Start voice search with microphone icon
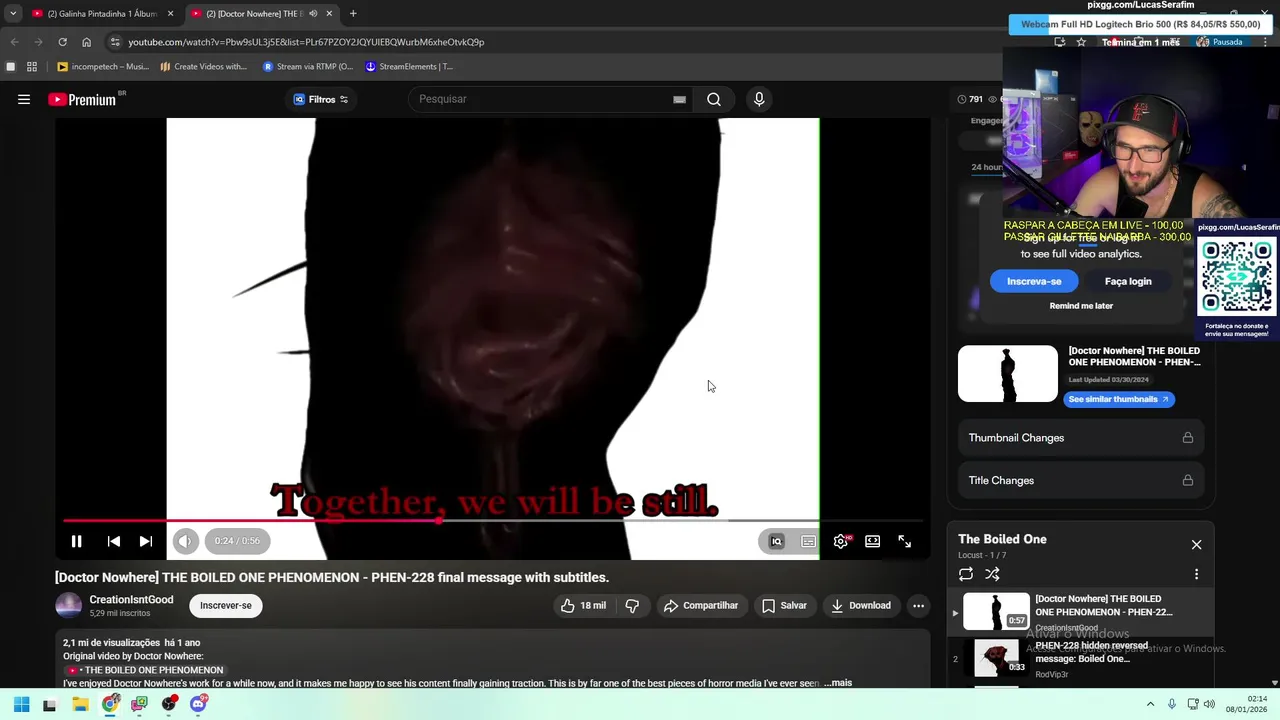1280x720 pixels. 759,99
